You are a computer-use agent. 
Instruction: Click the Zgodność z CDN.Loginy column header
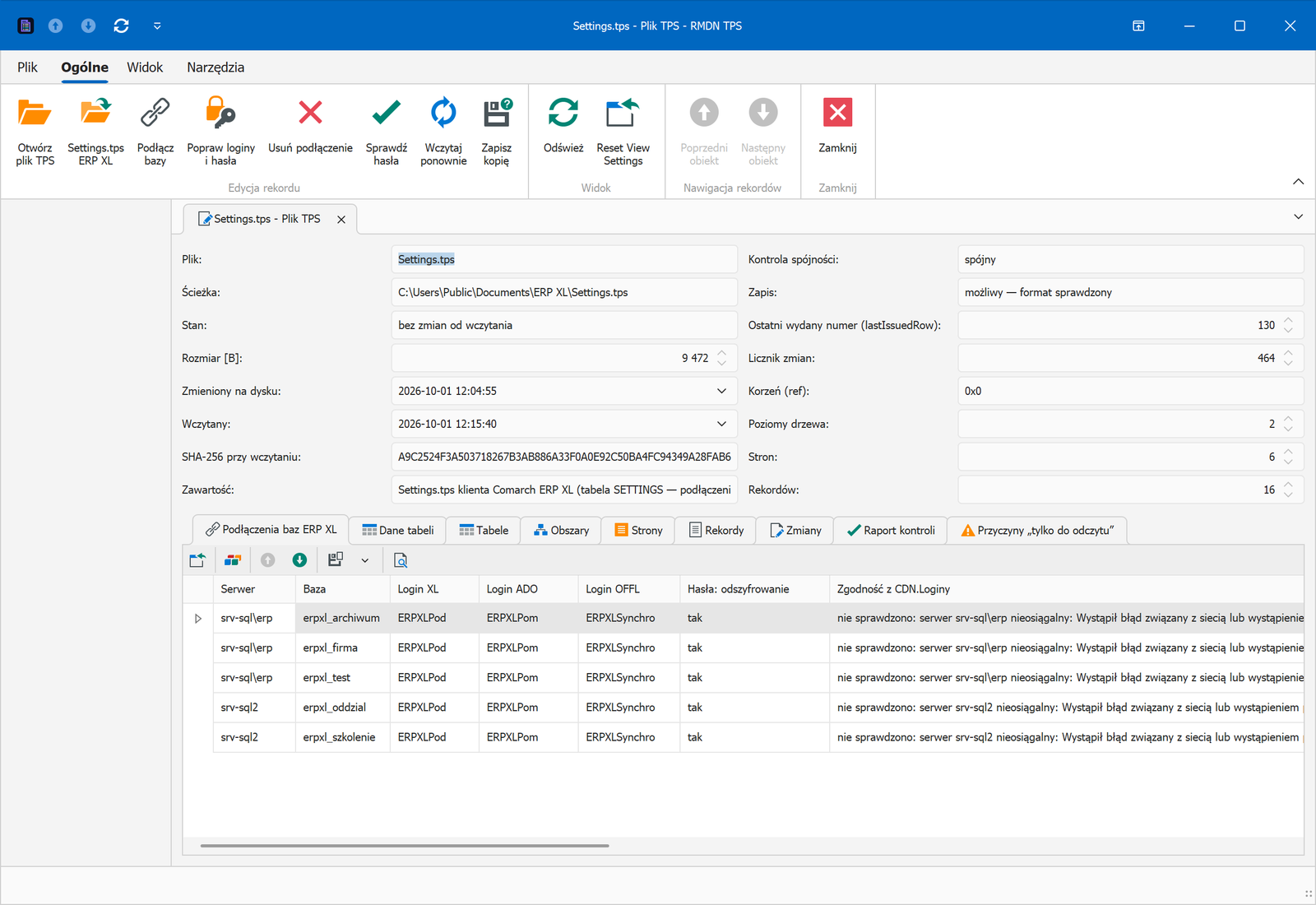coord(1066,589)
